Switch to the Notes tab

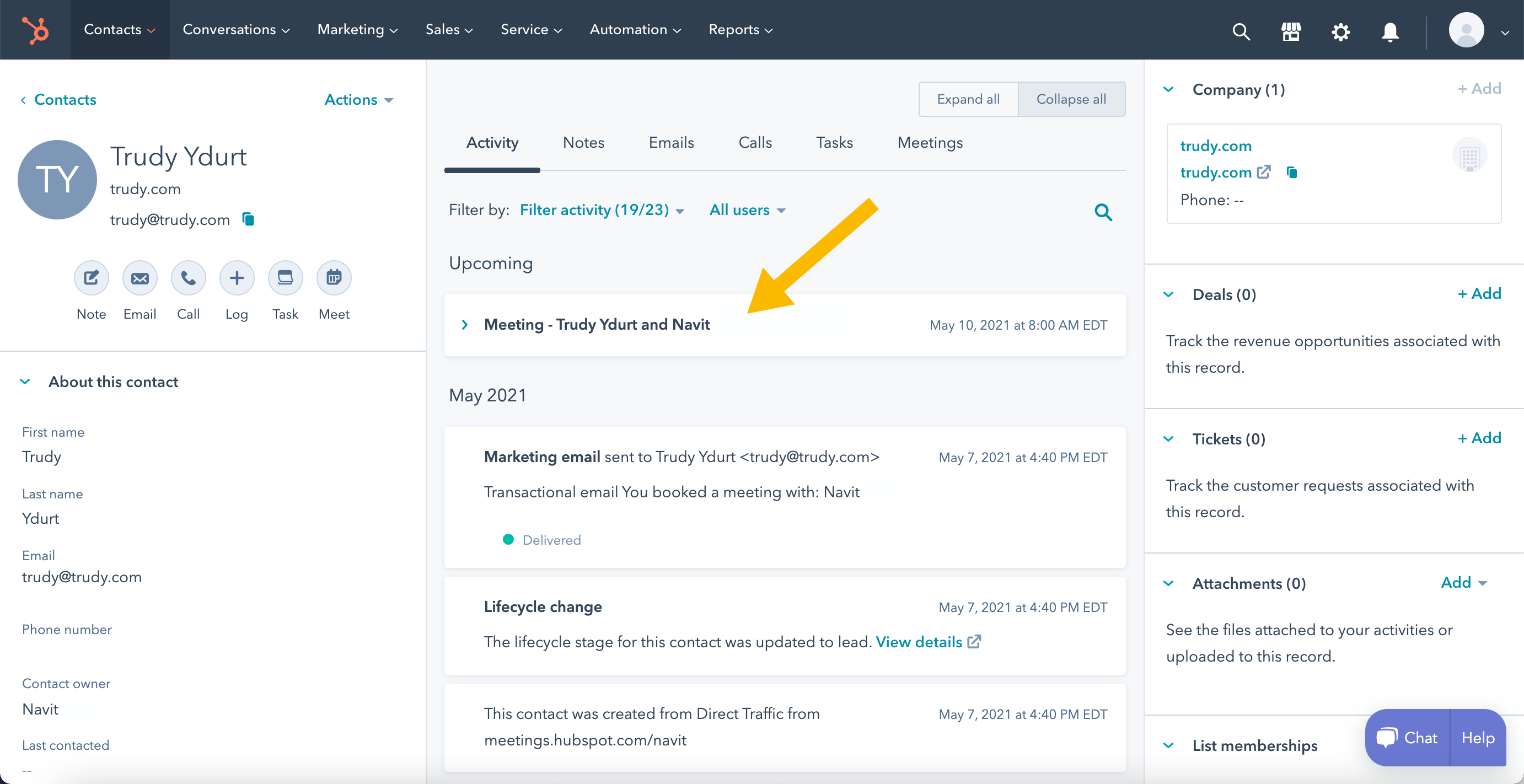(583, 143)
